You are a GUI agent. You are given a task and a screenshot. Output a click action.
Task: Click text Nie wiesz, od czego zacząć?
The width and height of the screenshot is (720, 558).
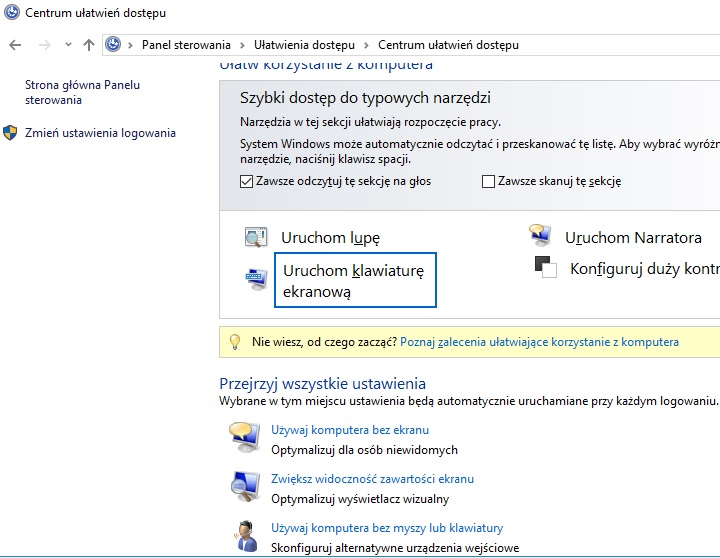click(324, 342)
